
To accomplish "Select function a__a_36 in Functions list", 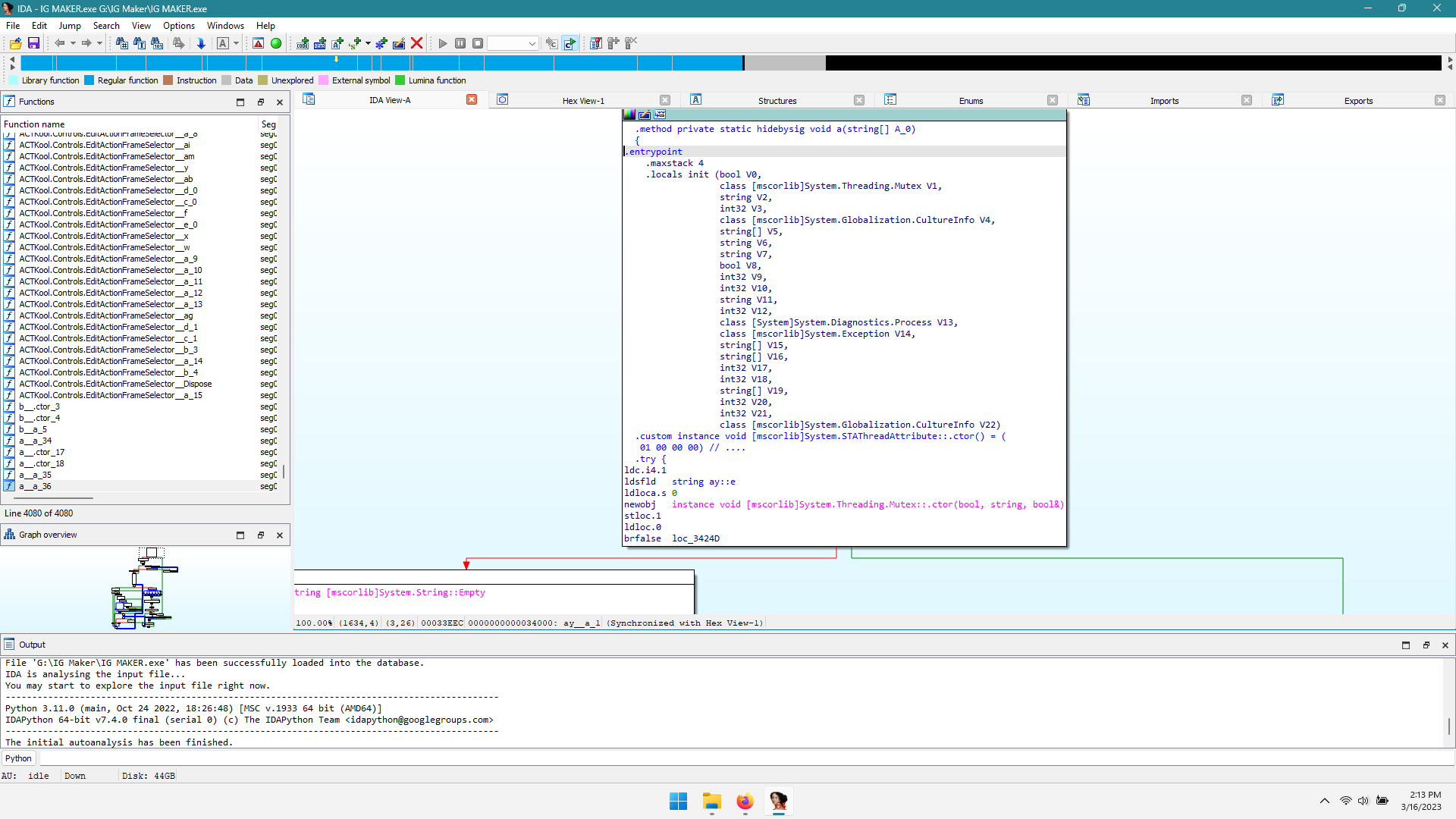I will (140, 486).
